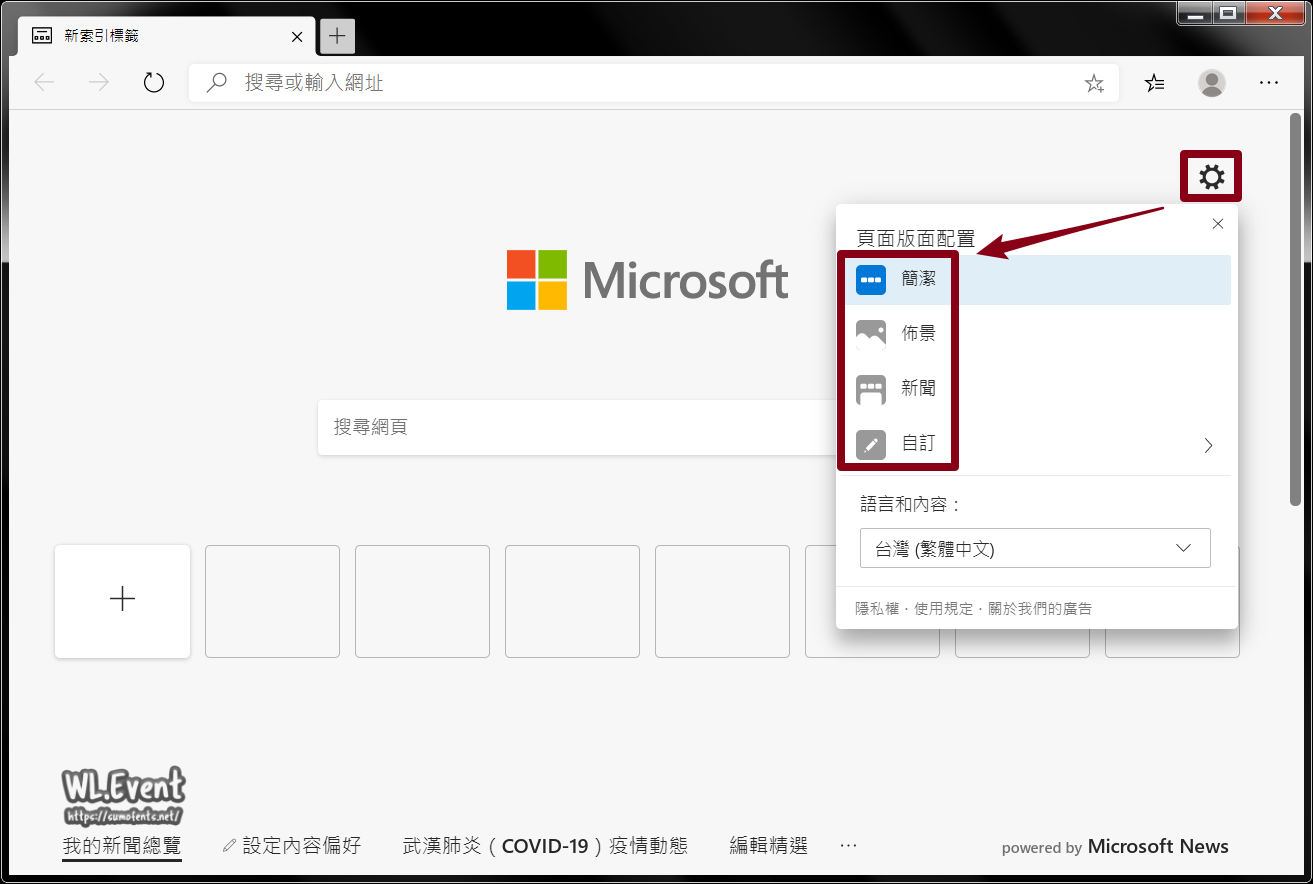
Task: Click the Microsoft logo
Action: [x=647, y=280]
